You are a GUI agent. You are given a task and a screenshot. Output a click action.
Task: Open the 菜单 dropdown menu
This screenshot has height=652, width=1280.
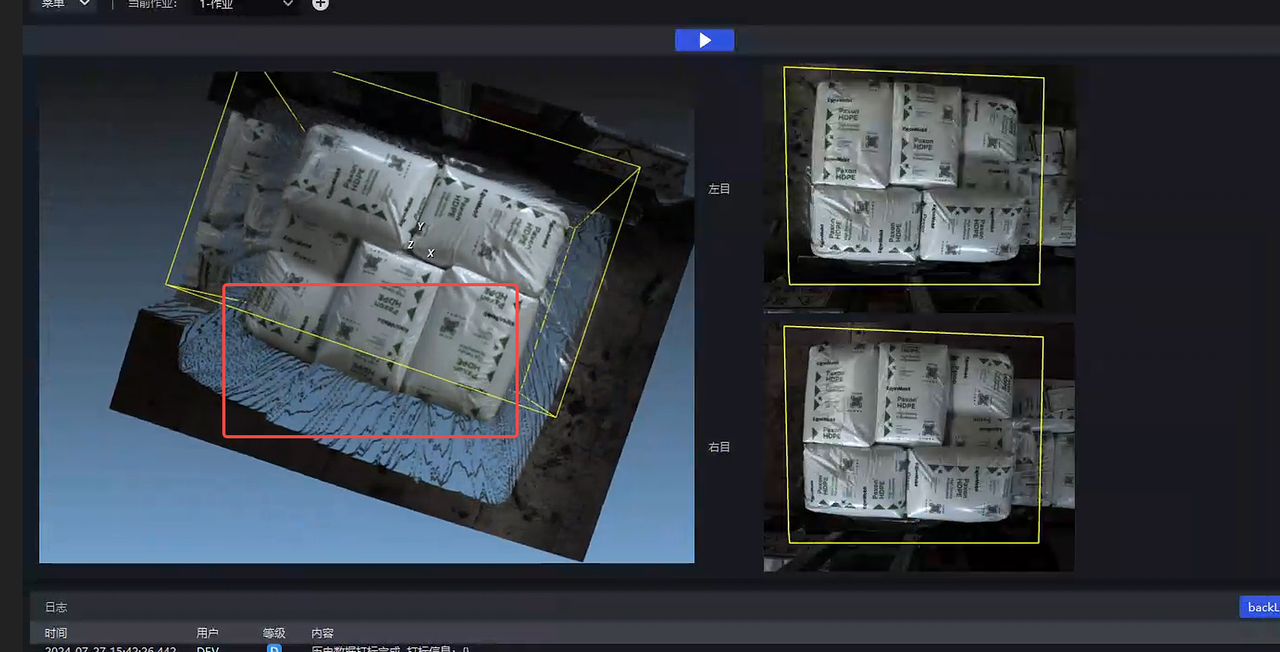coord(66,4)
